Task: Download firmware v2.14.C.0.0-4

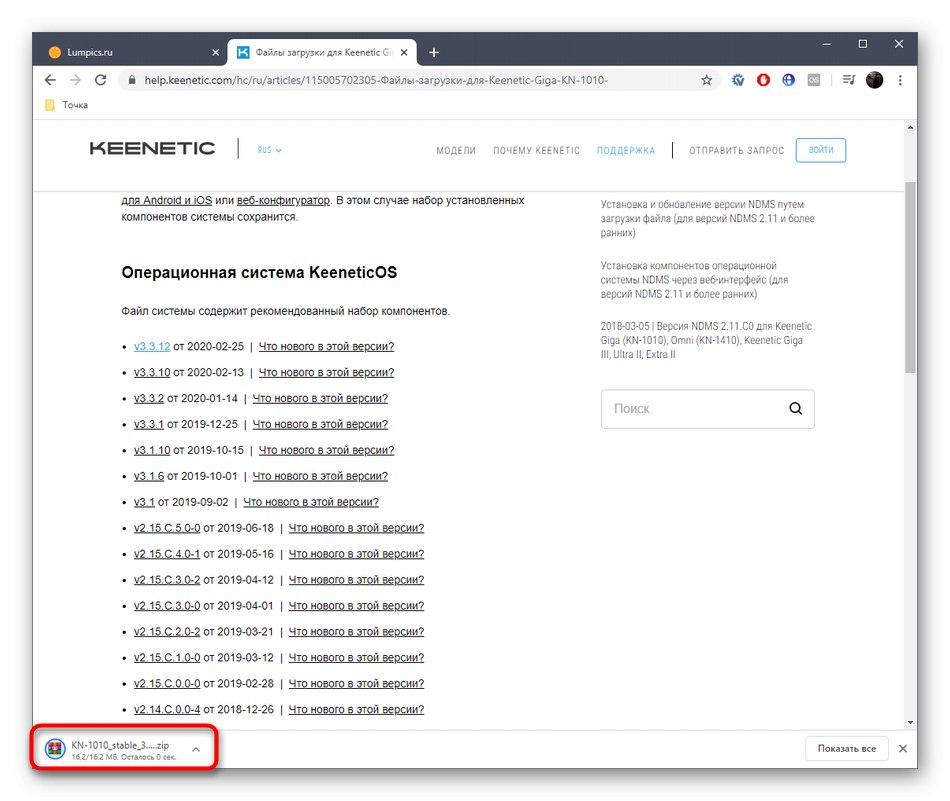Action: pyautogui.click(x=167, y=710)
